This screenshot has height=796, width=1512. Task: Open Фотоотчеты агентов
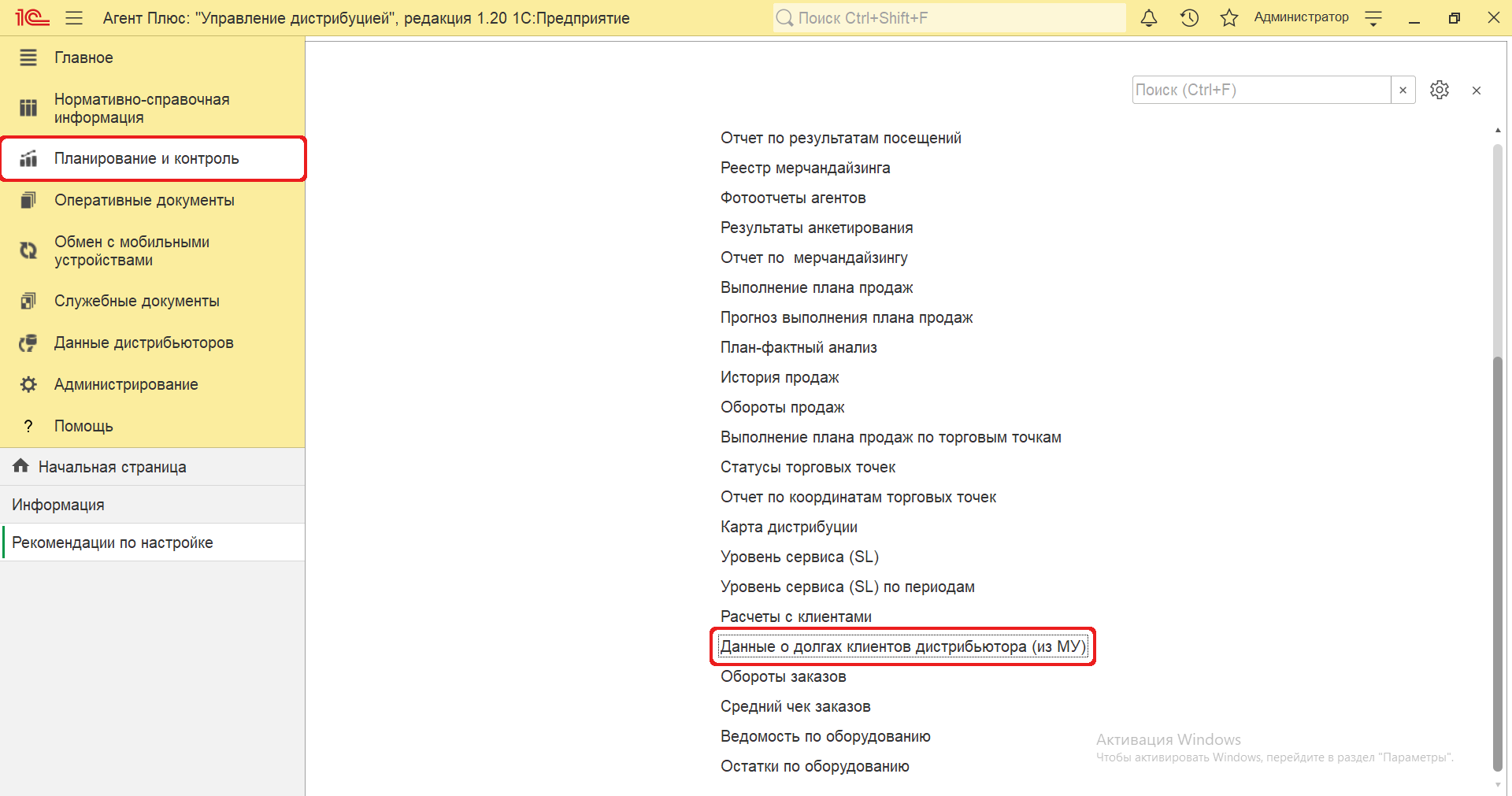pos(793,198)
